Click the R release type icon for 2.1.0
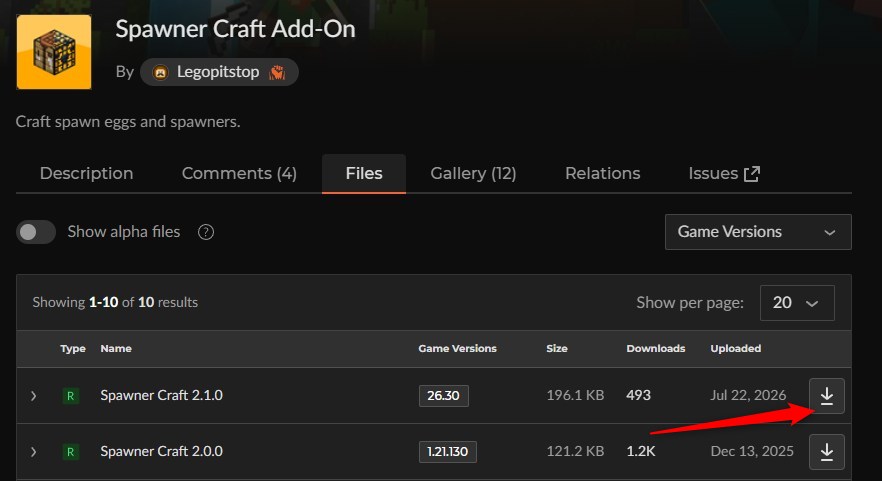Screen dimensions: 882x481 pyautogui.click(x=70, y=395)
